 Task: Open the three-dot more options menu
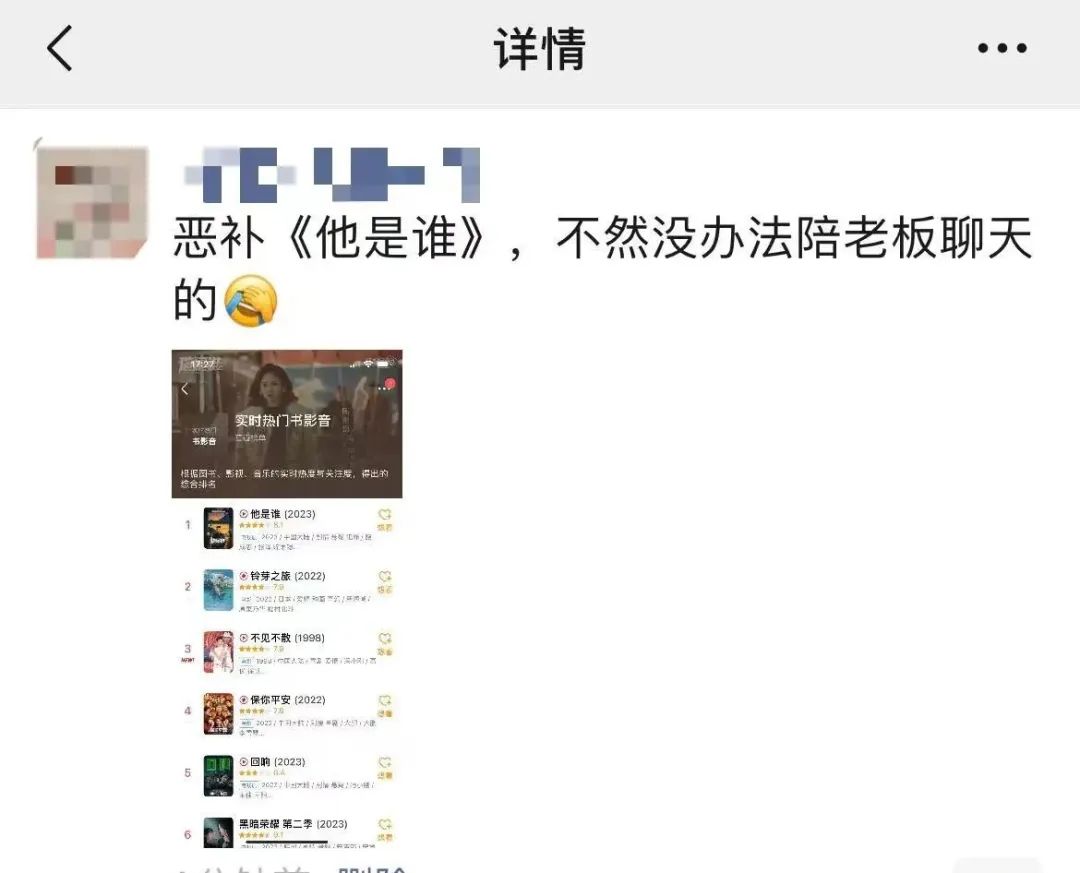click(x=1002, y=48)
